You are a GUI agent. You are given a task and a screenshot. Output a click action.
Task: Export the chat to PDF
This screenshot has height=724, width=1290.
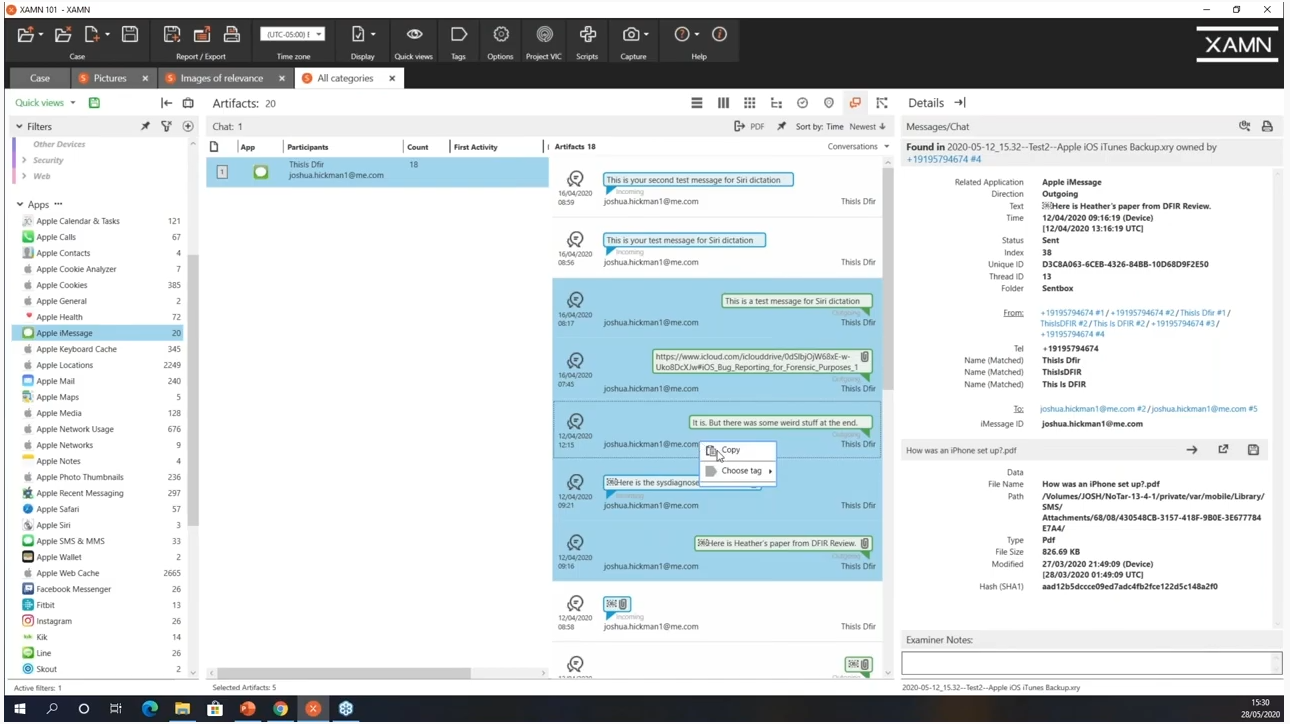pos(749,127)
